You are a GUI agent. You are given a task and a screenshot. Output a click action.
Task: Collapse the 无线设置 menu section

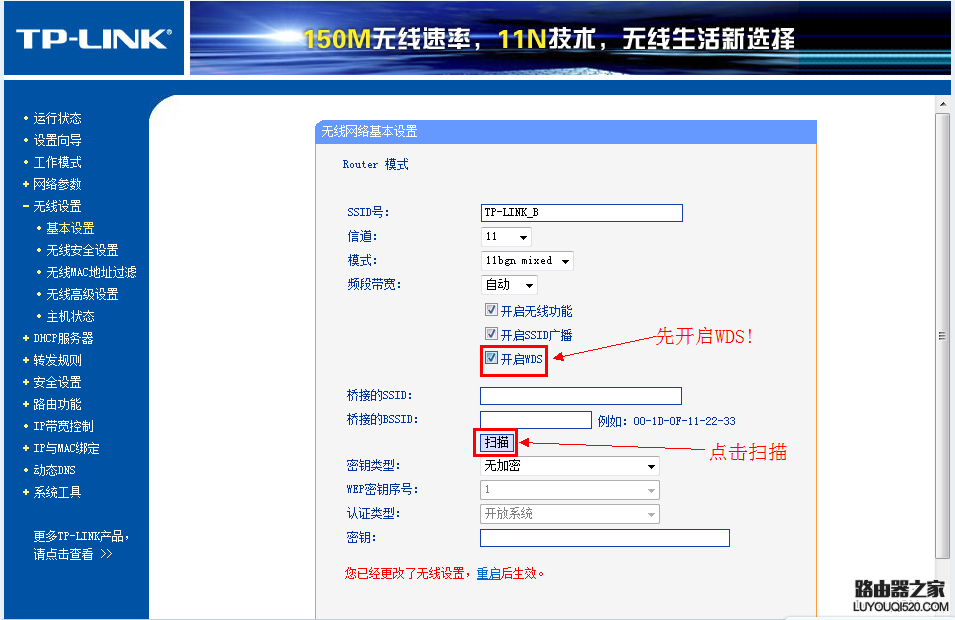coord(56,205)
